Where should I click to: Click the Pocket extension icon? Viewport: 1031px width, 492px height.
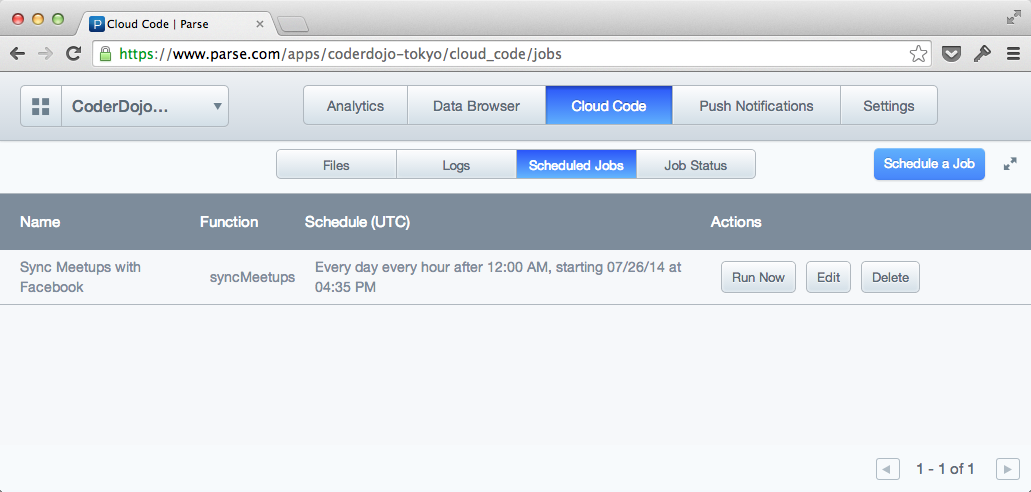(x=951, y=54)
